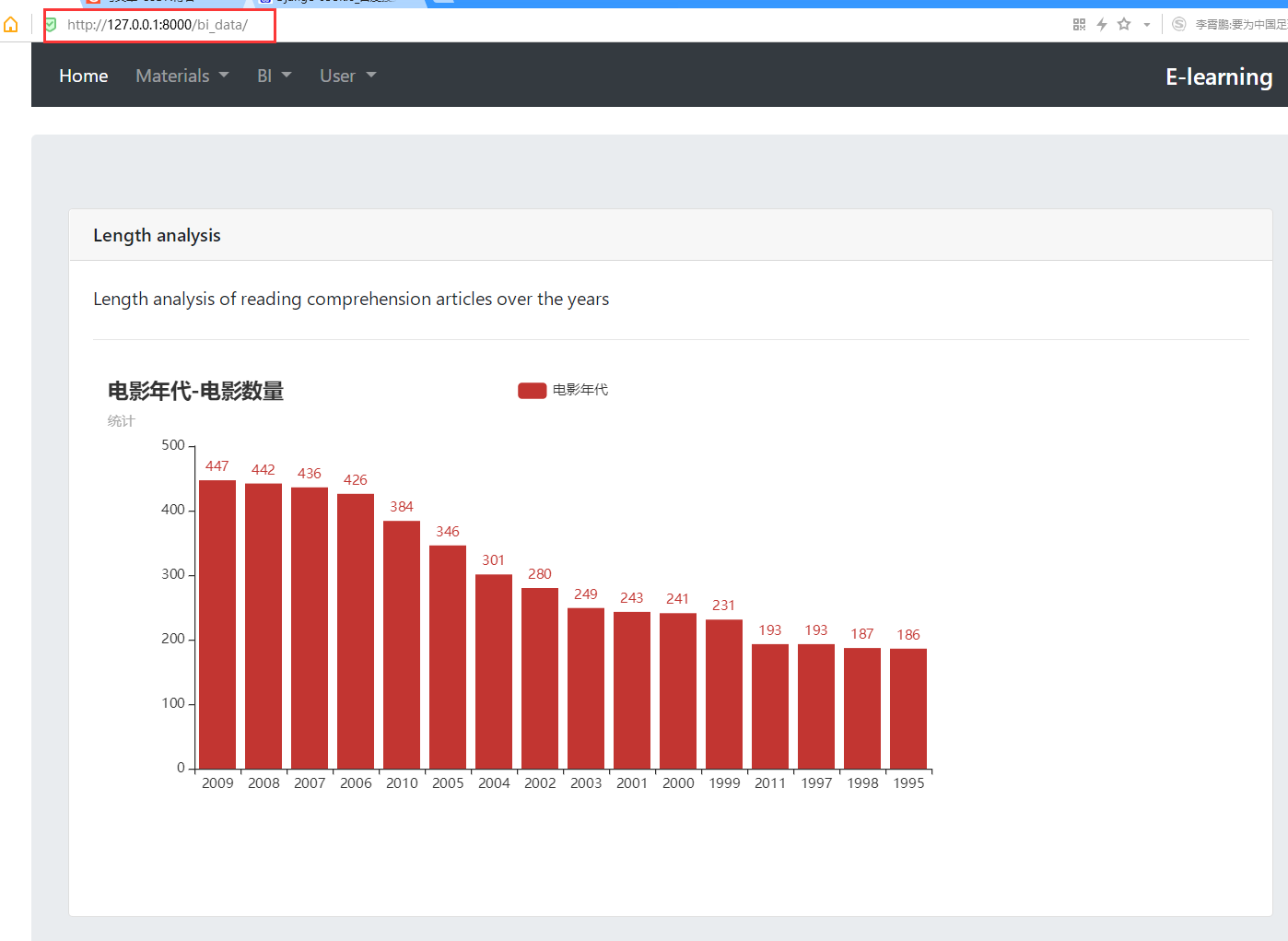Select the 2005 bar valued 346
The height and width of the screenshot is (941, 1288).
click(448, 657)
